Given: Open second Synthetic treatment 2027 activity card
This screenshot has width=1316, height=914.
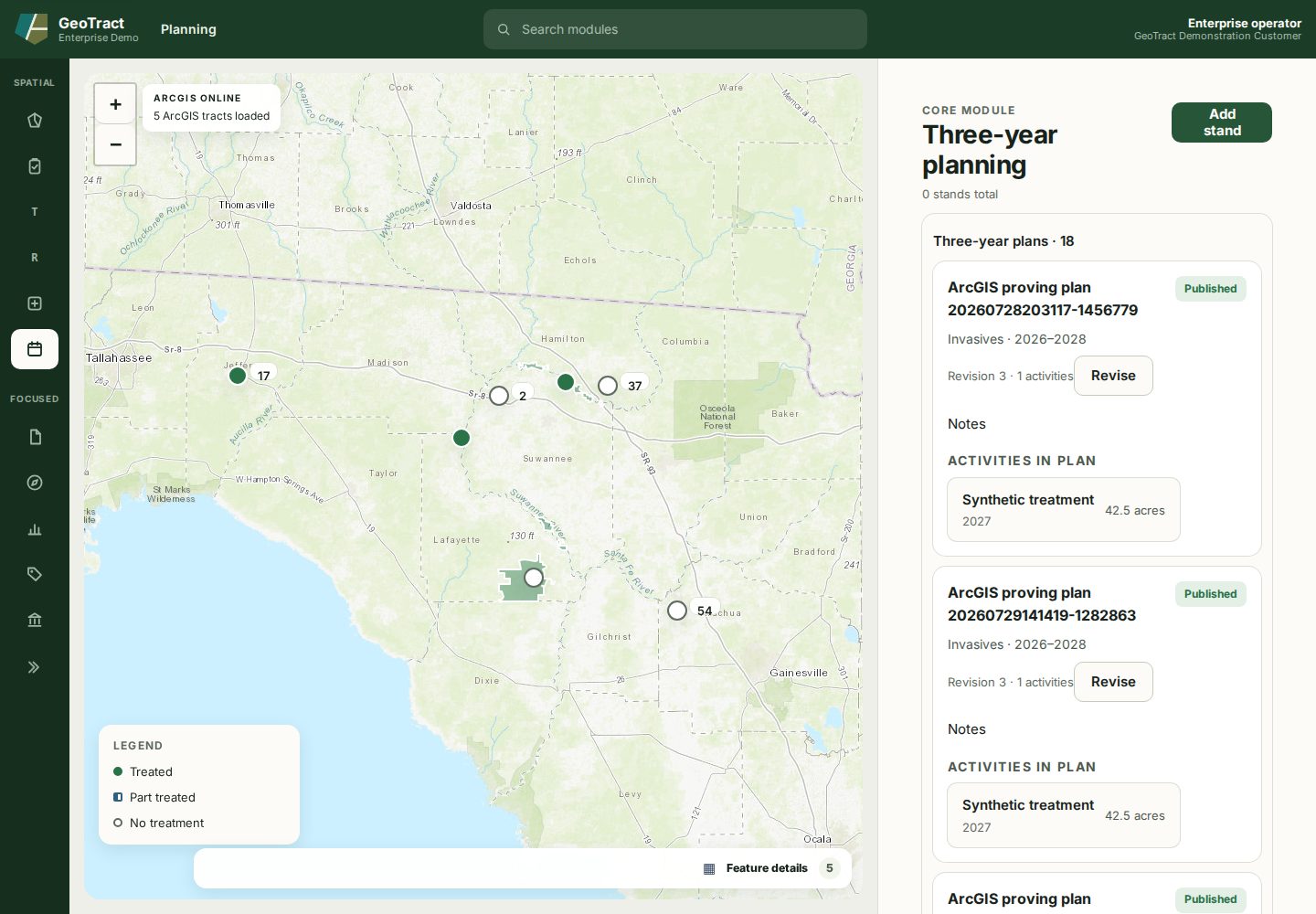Looking at the screenshot, I should [1064, 815].
